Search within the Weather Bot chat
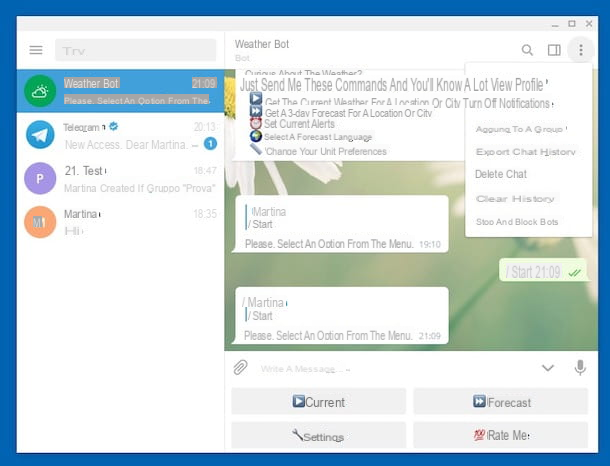This screenshot has height=466, width=610. pos(527,50)
